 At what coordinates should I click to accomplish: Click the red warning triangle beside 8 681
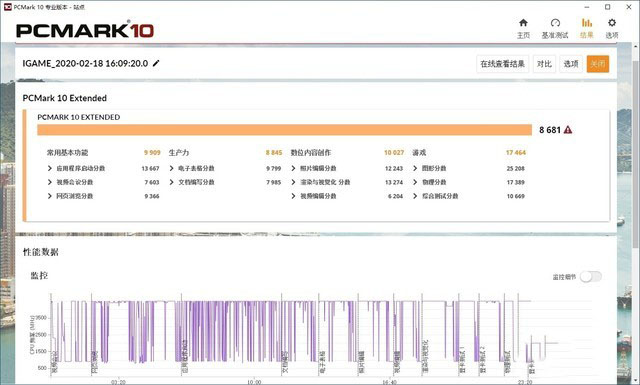(568, 130)
